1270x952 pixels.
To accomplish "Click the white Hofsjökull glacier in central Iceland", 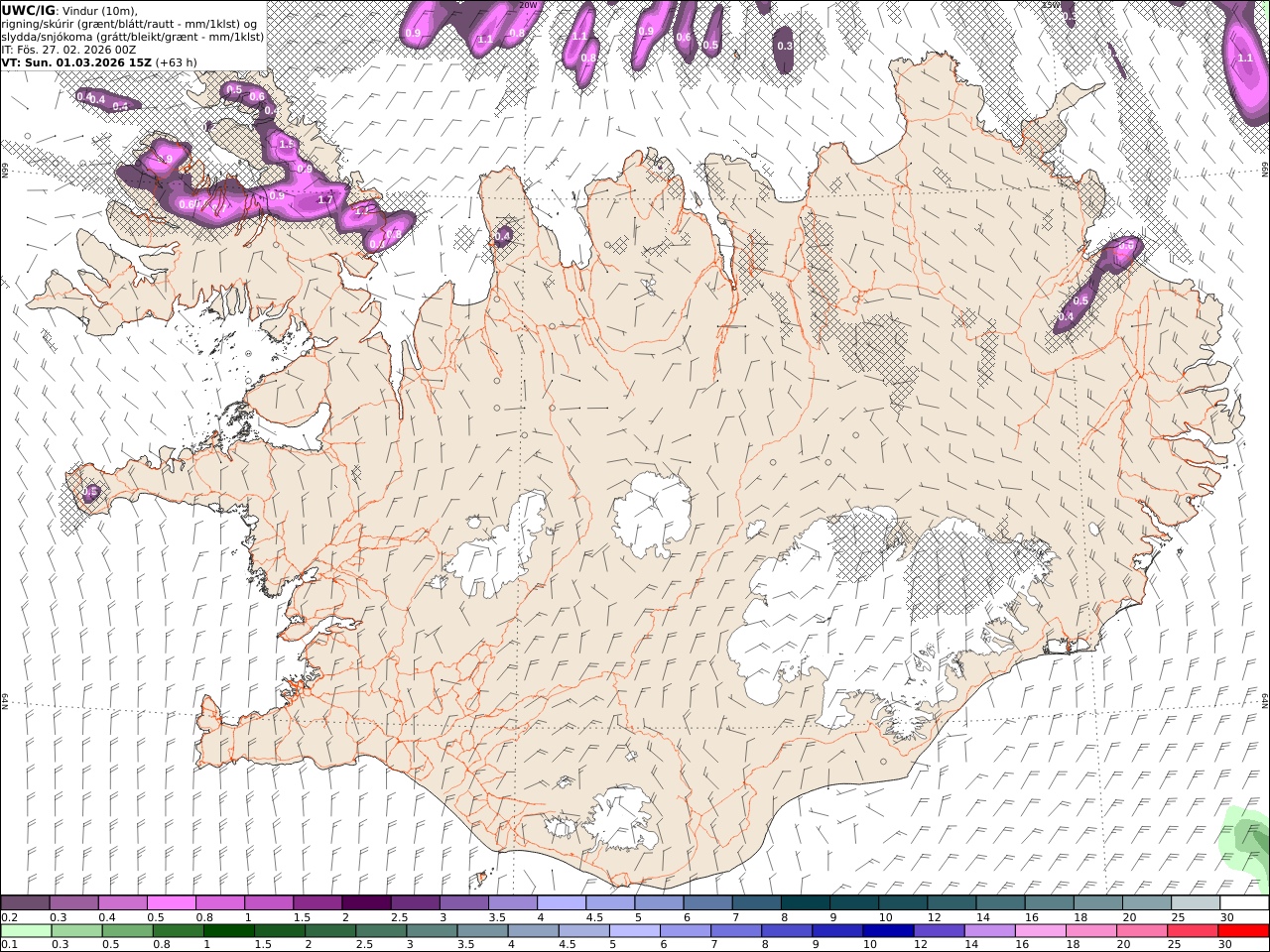I will coord(651,514).
